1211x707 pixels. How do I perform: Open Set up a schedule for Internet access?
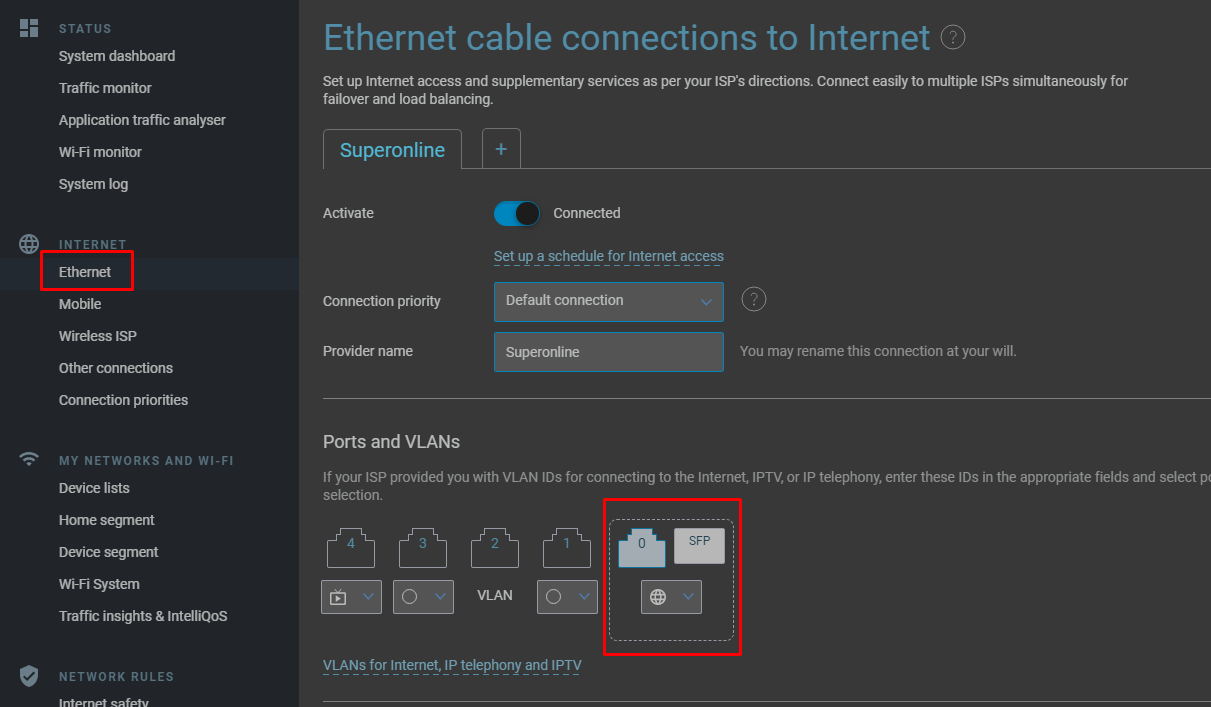(609, 256)
